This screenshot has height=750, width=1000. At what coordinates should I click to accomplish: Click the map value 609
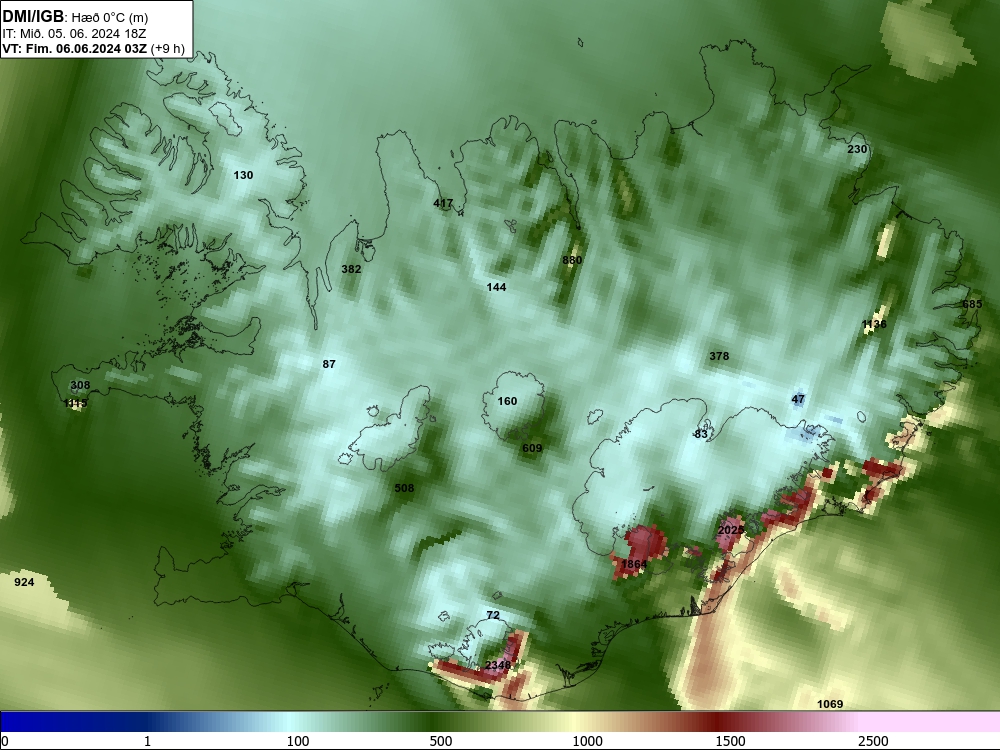[x=532, y=448]
